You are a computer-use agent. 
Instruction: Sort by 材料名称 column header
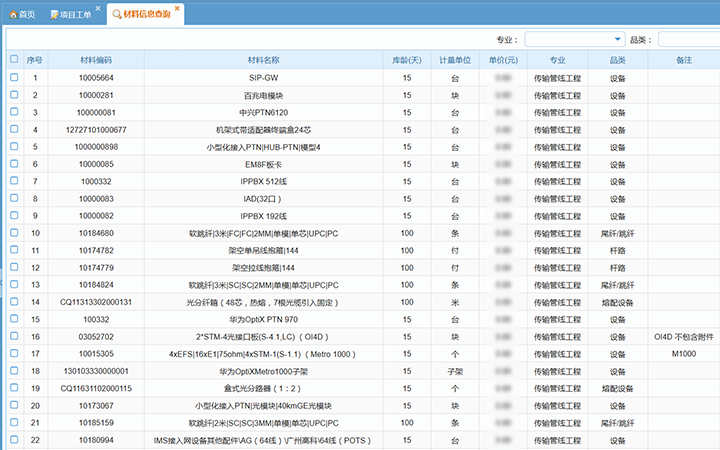pyautogui.click(x=263, y=60)
